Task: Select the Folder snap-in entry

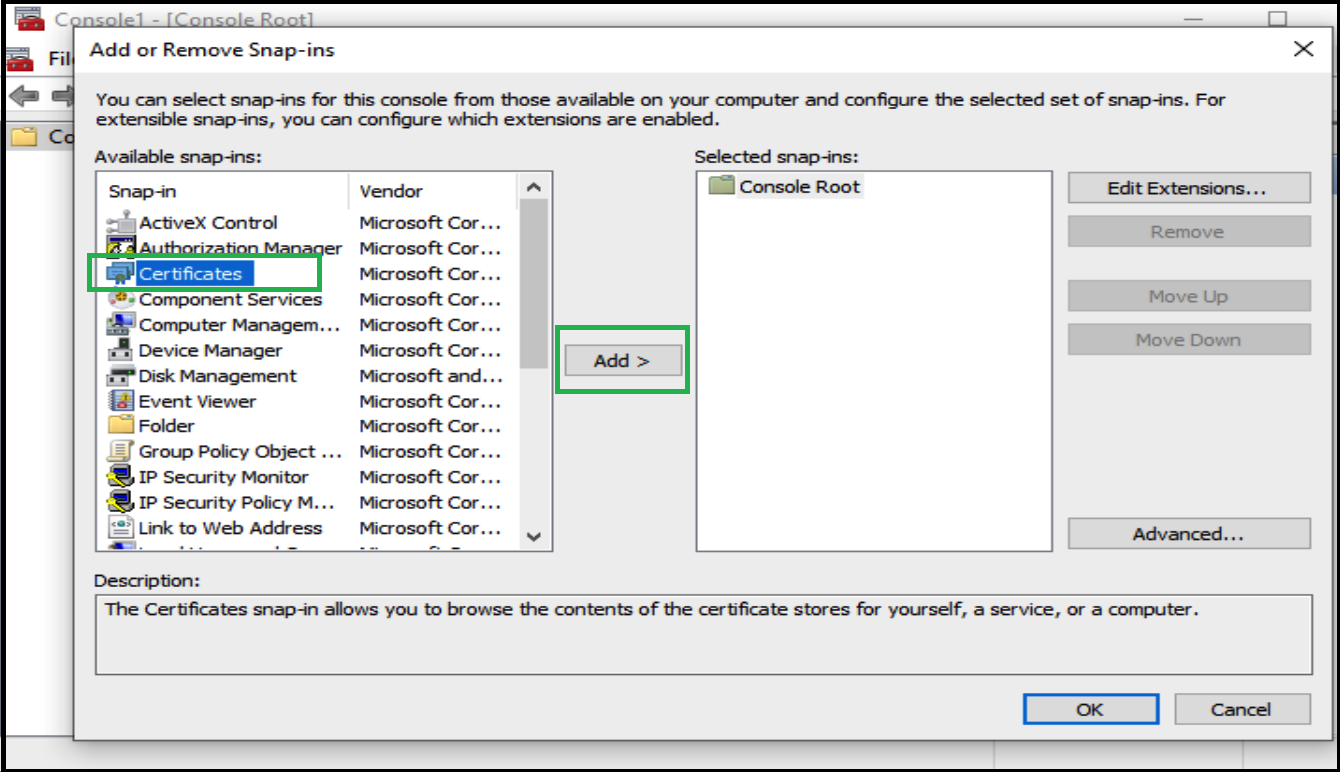Action: [x=166, y=426]
